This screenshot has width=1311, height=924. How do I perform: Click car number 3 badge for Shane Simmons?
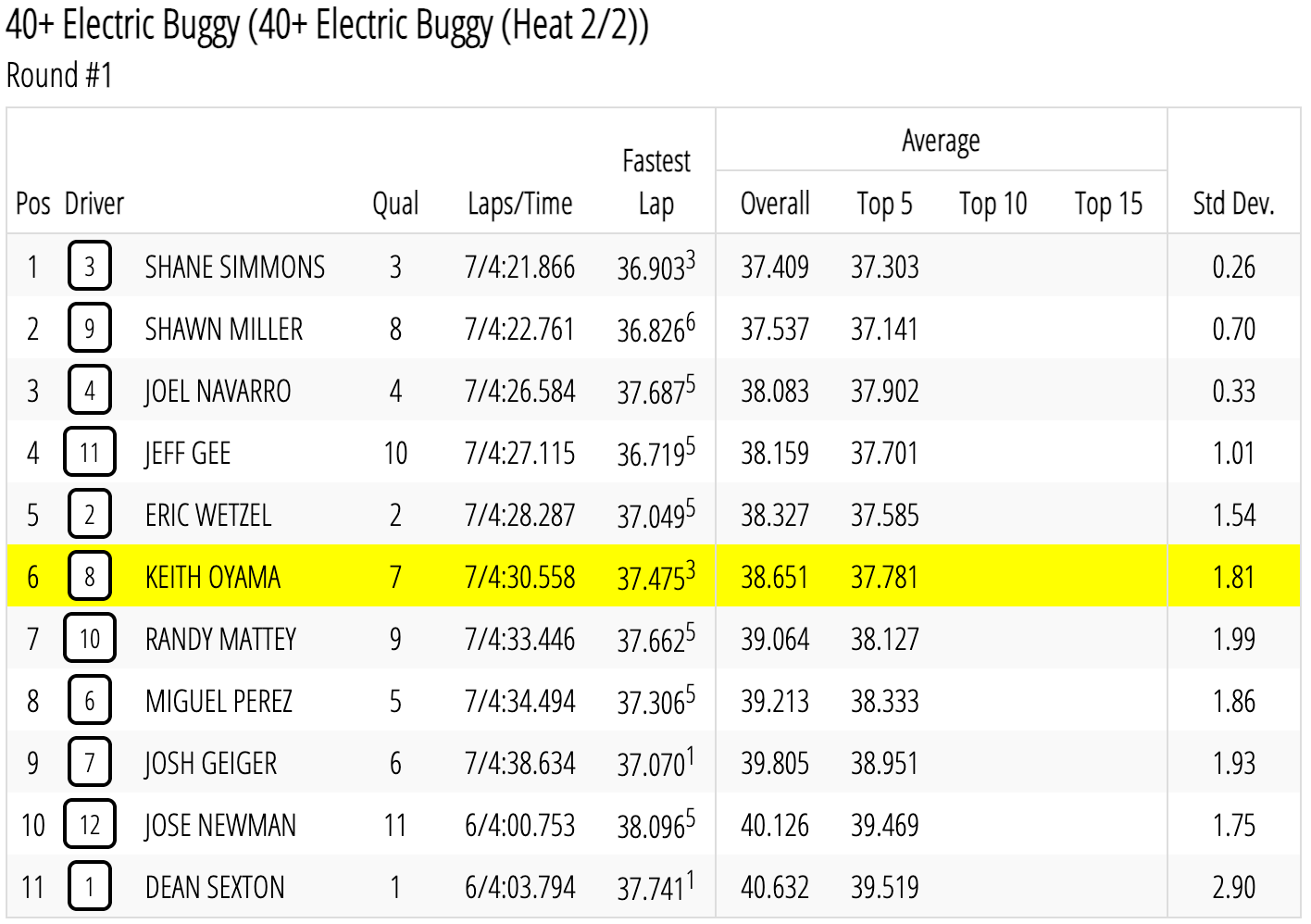(x=90, y=266)
